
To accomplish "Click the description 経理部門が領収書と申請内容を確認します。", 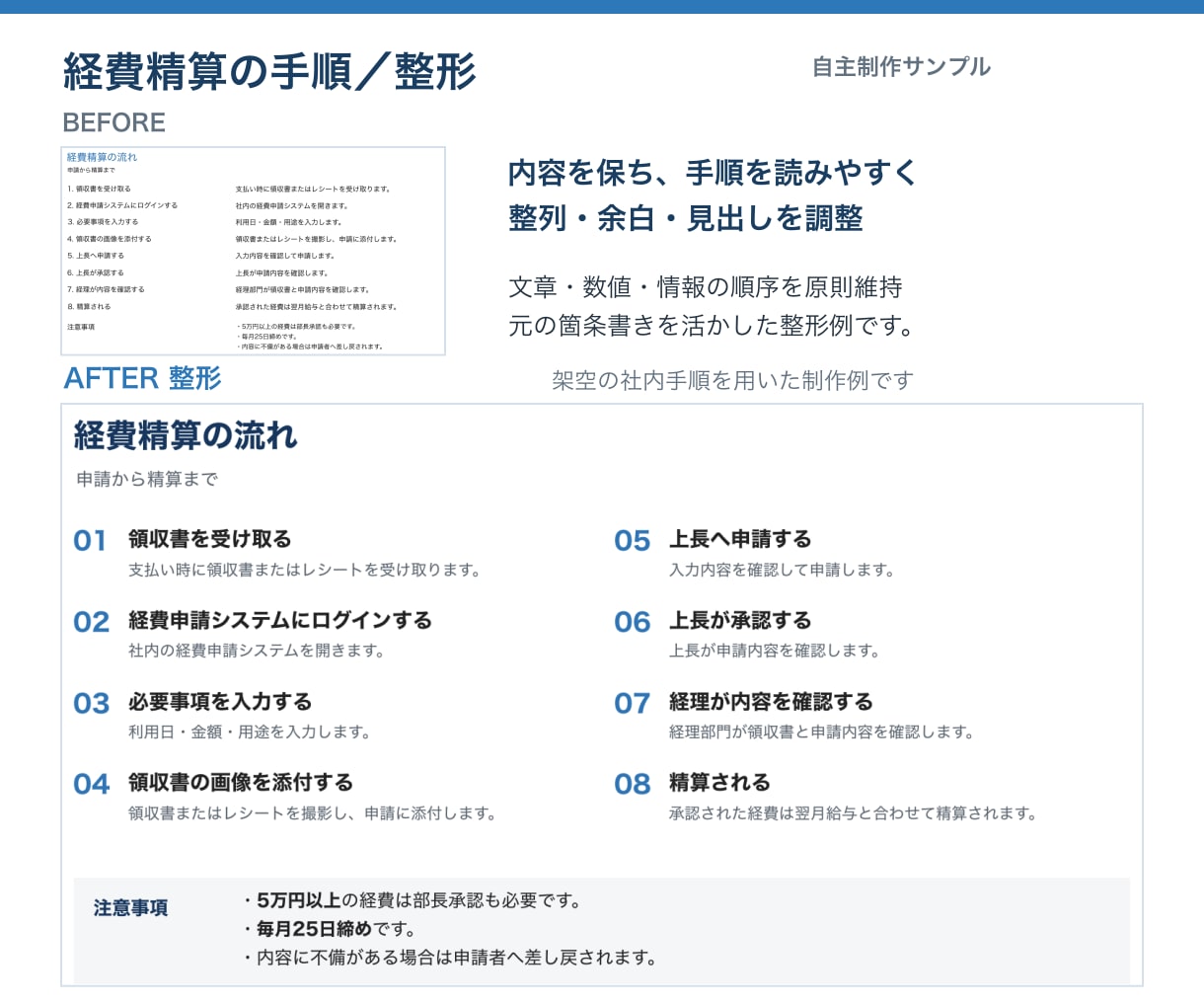I will pos(822,732).
